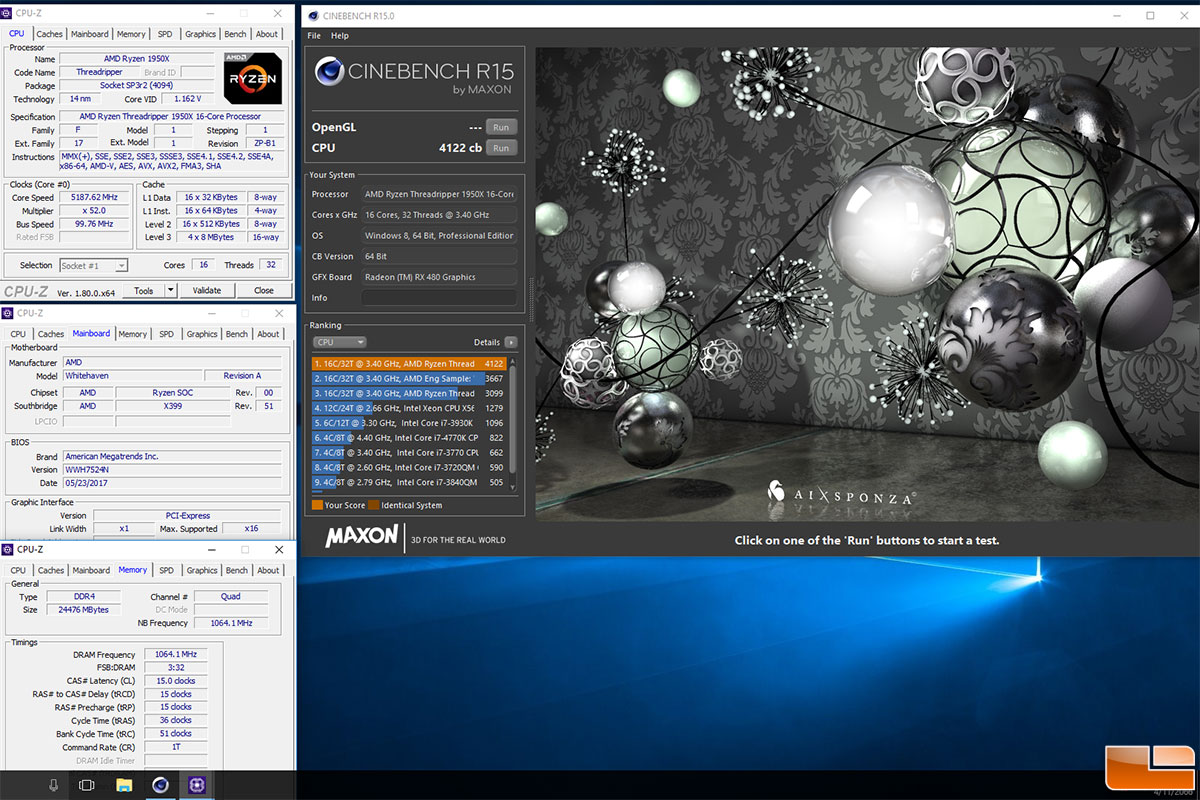Click the microphone icon on the taskbar
The width and height of the screenshot is (1200, 800).
pos(52,785)
